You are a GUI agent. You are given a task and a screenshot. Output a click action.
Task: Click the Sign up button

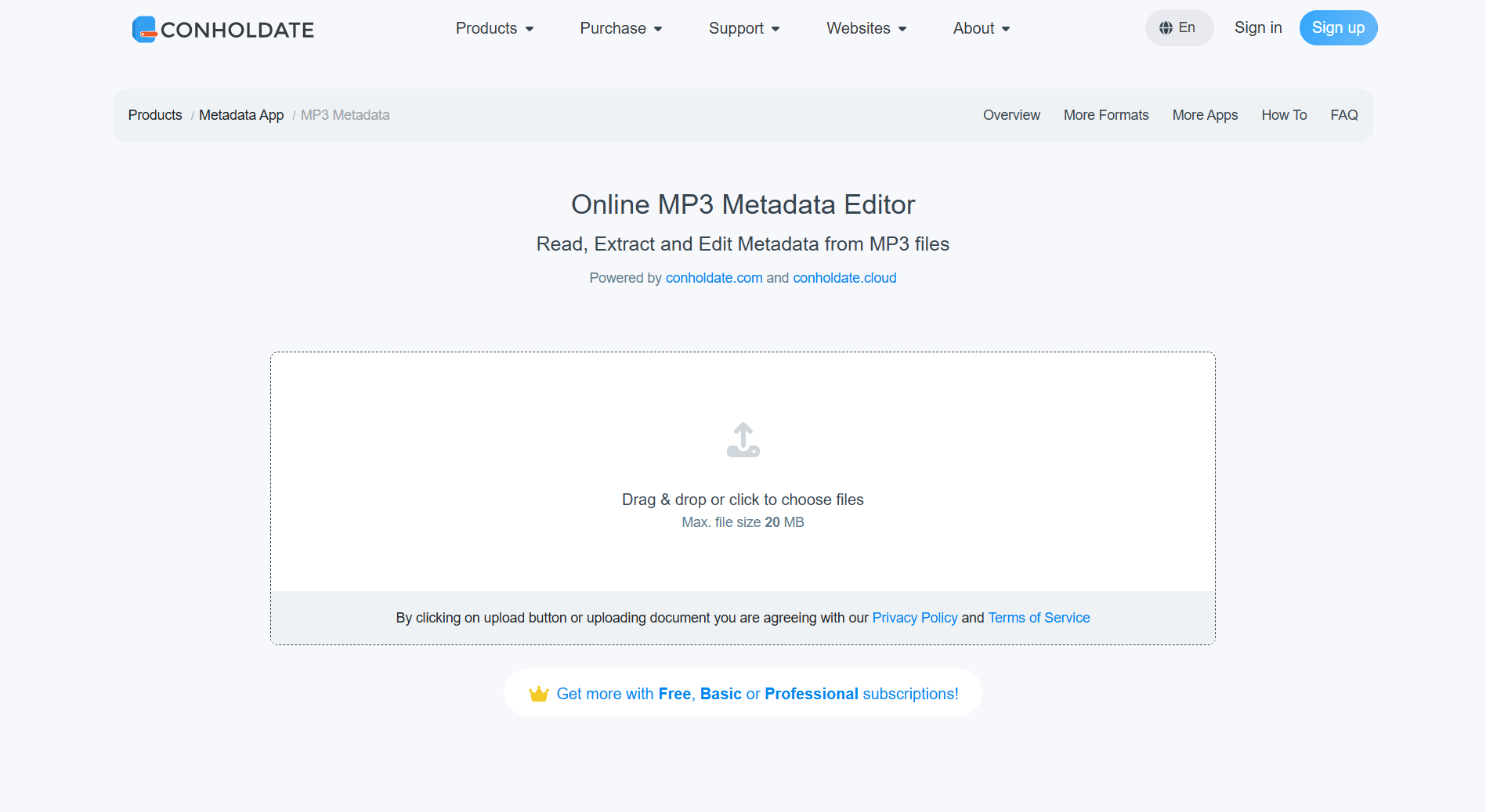pos(1338,28)
